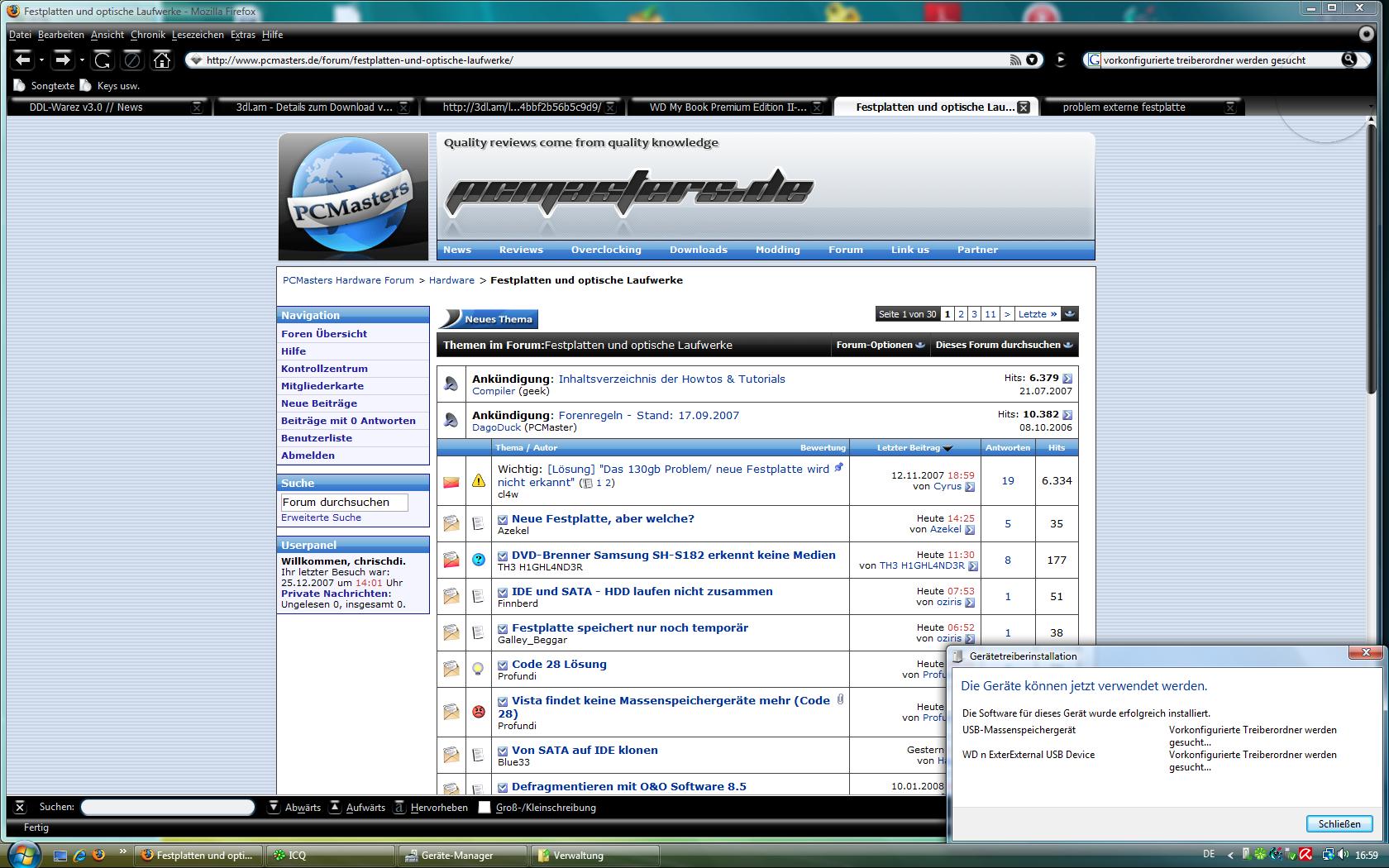The width and height of the screenshot is (1389, 868).
Task: Jump to first new post of 'Neue Festplatte, aber welche?'
Action: 503,519
